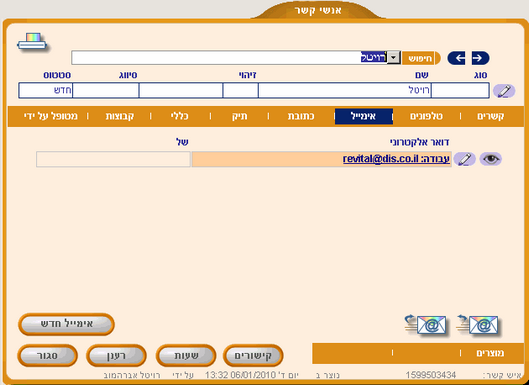
Task: Switch to the טלפונים tab
Action: pyautogui.click(x=426, y=116)
